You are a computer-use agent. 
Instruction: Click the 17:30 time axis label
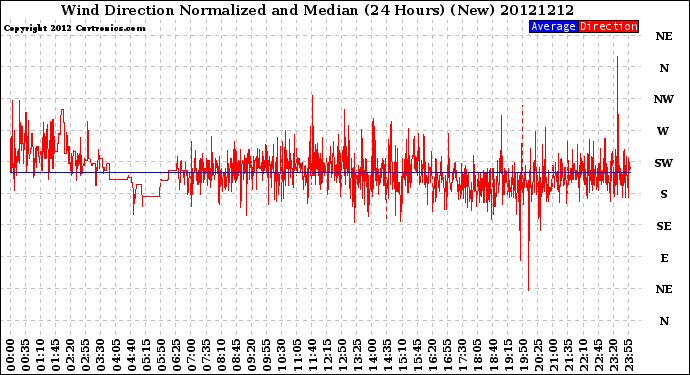click(462, 355)
